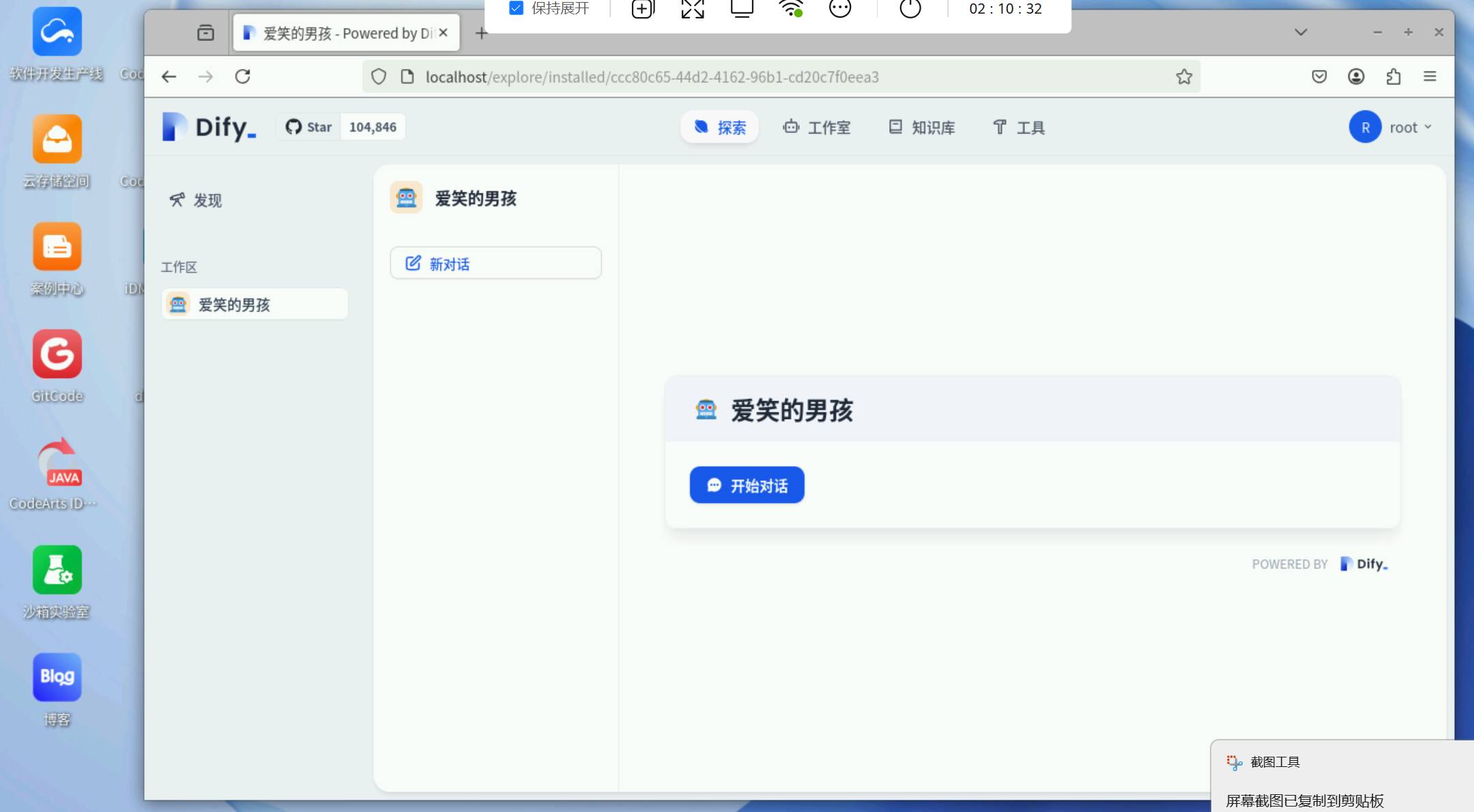Open 沙箱实验室 desktop icon

(57, 582)
